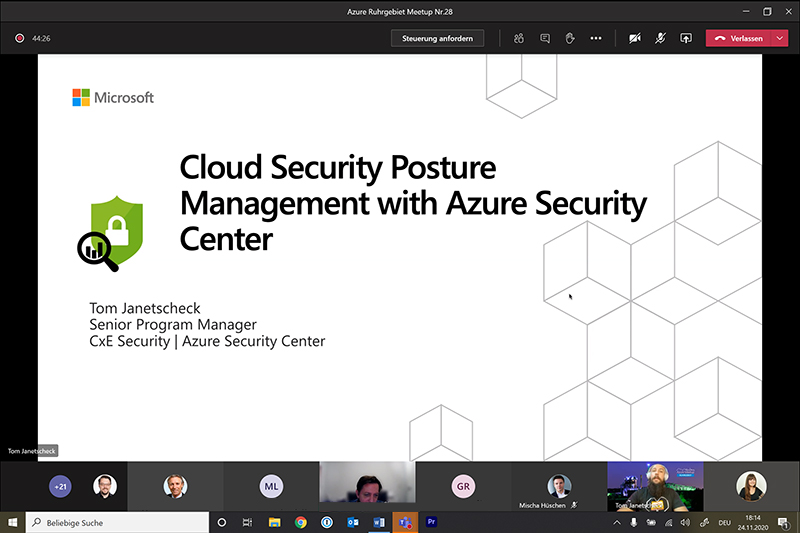The width and height of the screenshot is (800, 533).
Task: Click the Microsoft logo on the slide
Action: click(x=113, y=97)
